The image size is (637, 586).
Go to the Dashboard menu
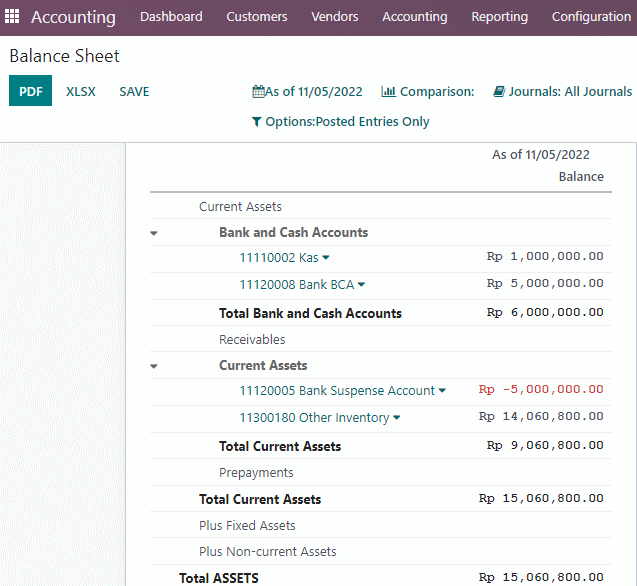[171, 17]
